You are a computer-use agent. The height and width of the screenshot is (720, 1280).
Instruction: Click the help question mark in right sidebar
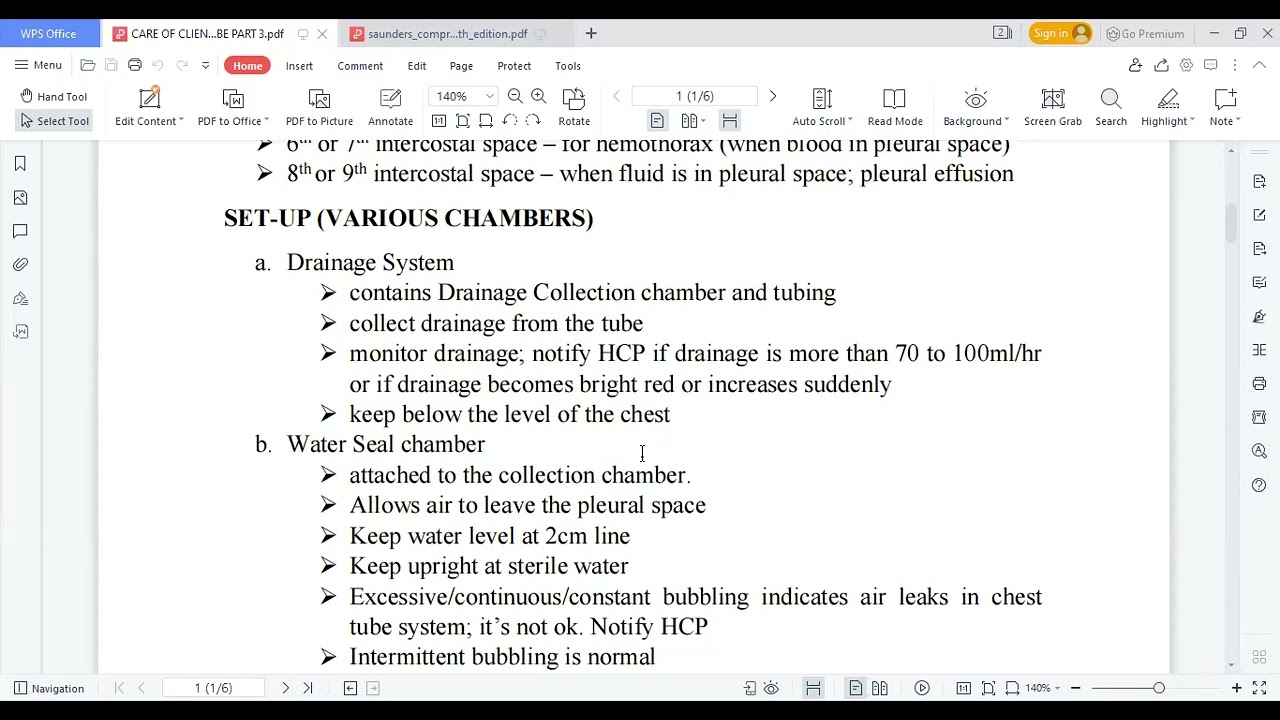click(1259, 485)
